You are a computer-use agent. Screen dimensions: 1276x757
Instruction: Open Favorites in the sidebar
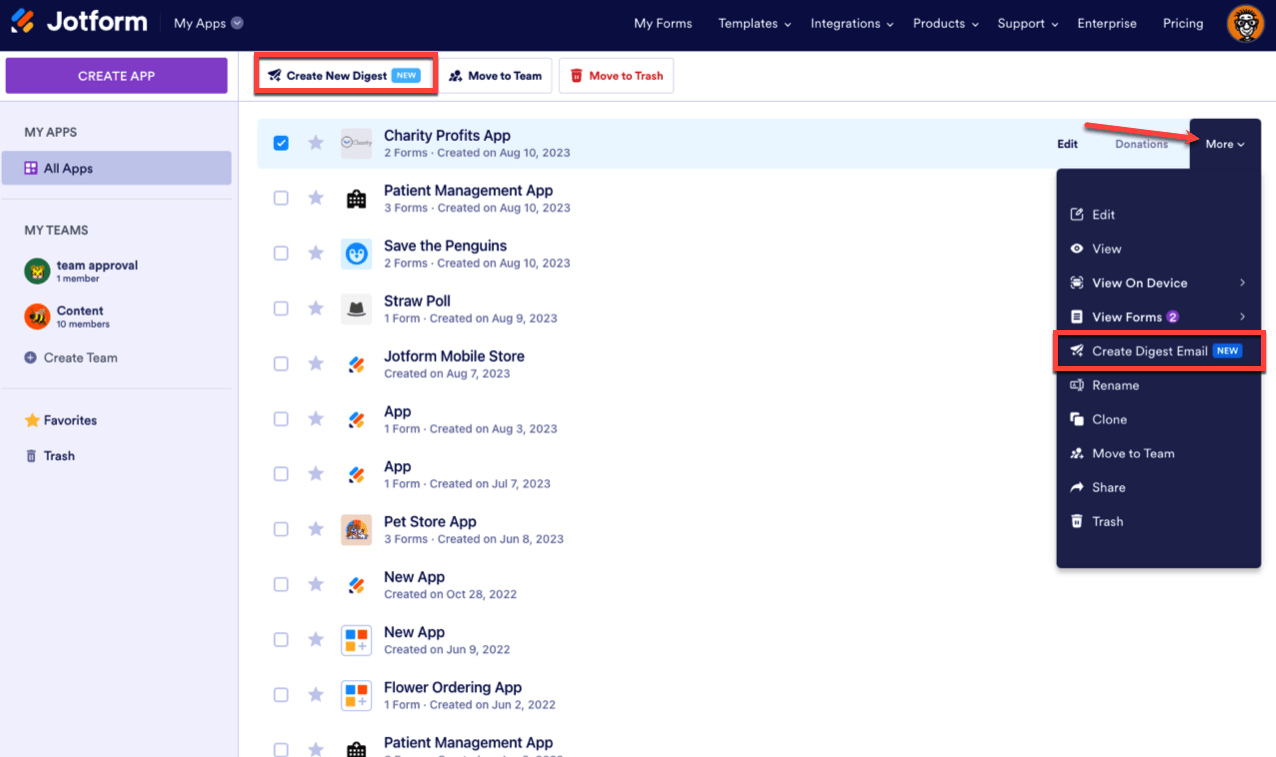click(x=61, y=421)
